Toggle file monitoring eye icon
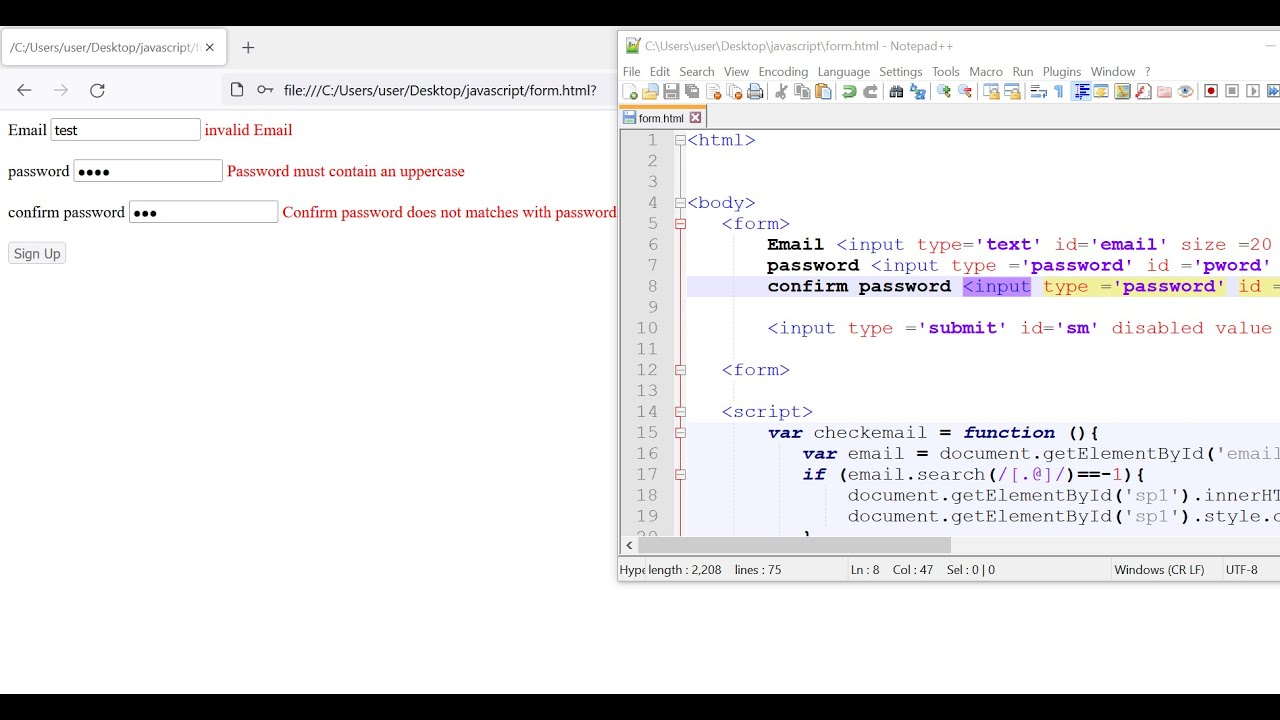Image resolution: width=1280 pixels, height=720 pixels. pyautogui.click(x=1185, y=91)
